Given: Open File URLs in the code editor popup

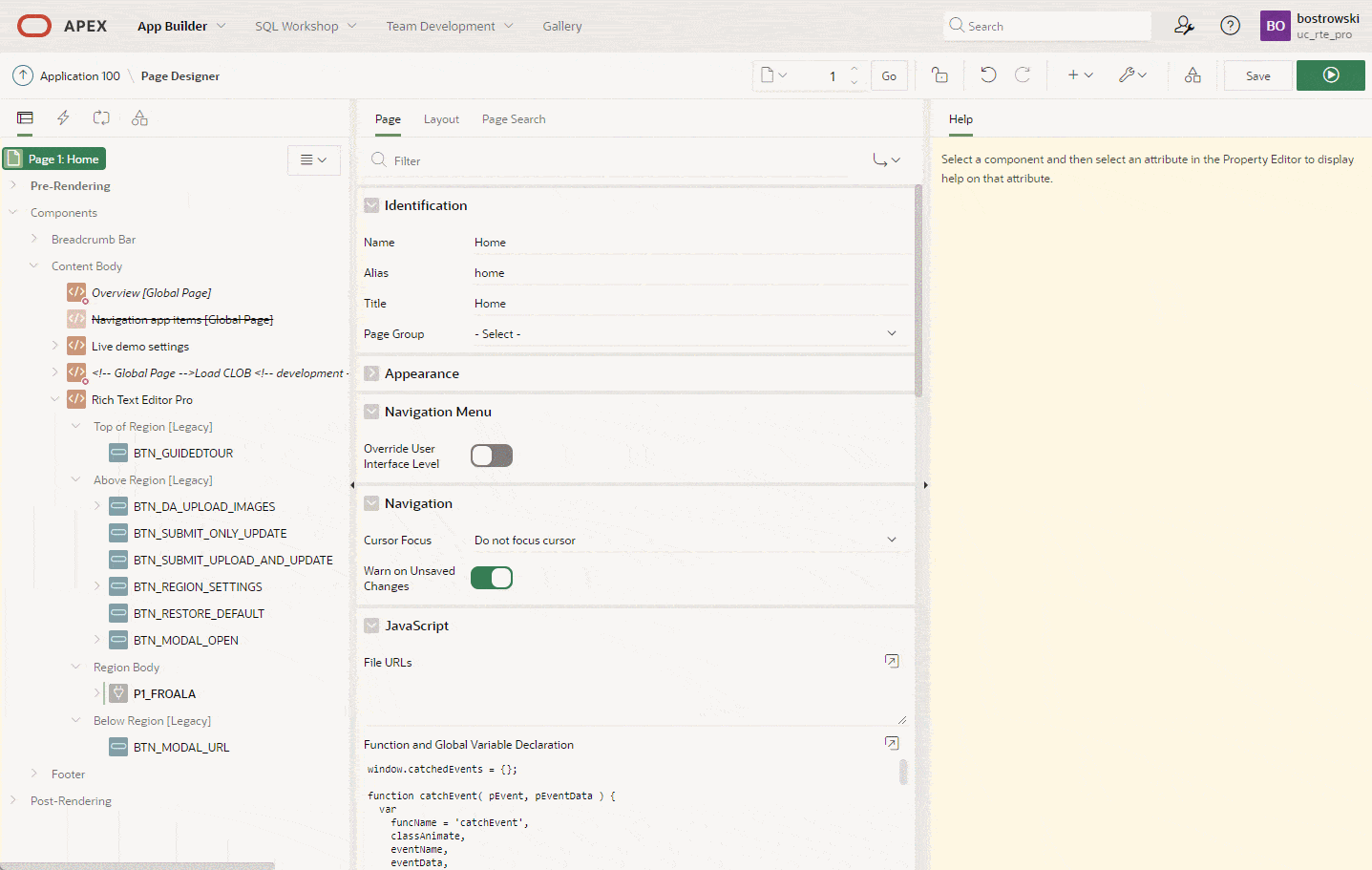Looking at the screenshot, I should tap(892, 661).
